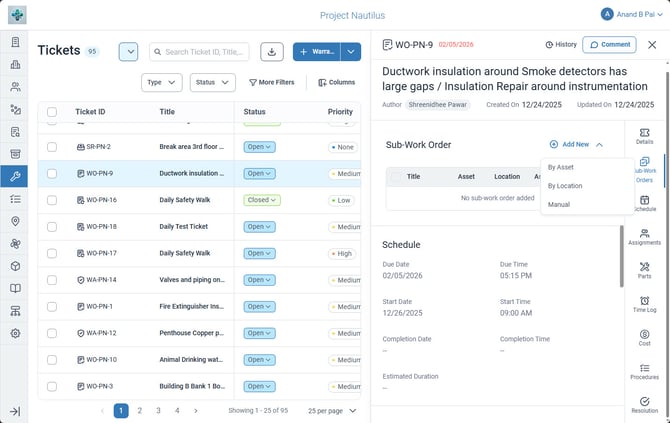
Task: Open the checklist icon in left sidebar
Action: tap(15, 199)
